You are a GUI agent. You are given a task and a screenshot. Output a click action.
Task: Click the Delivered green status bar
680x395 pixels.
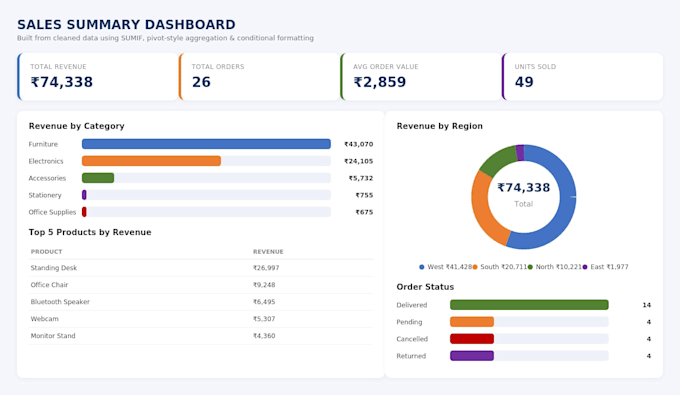(x=530, y=305)
